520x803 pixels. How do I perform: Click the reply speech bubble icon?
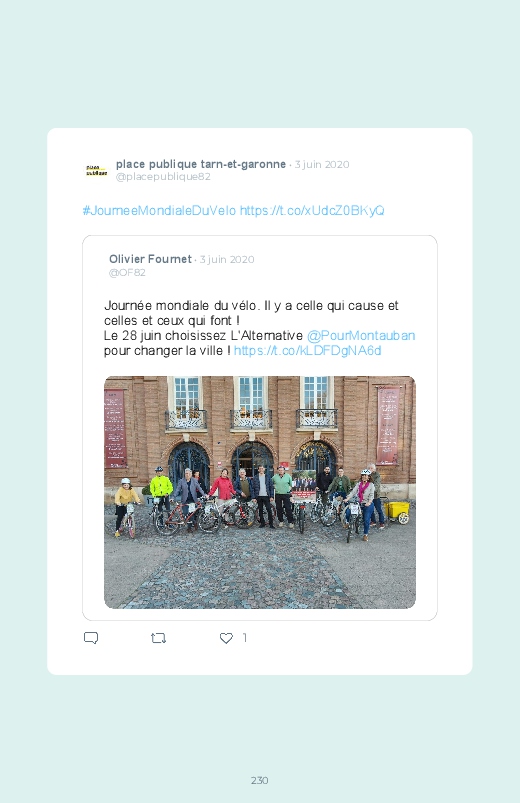pos(91,638)
